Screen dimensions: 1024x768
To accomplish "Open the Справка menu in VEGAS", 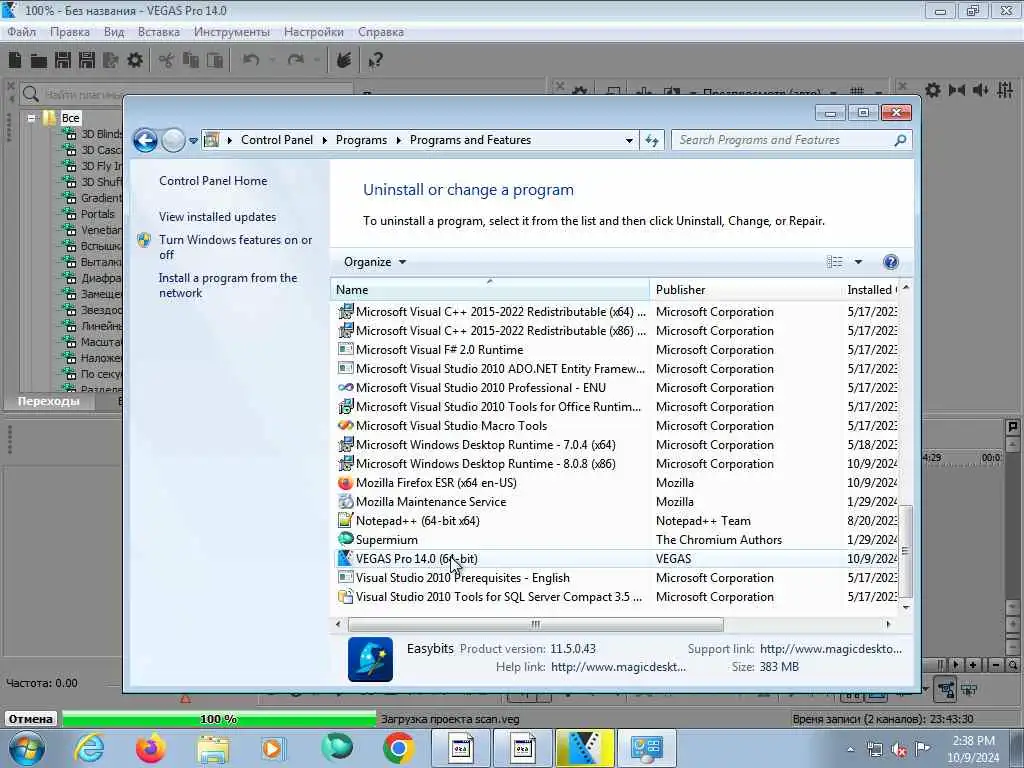I will (x=381, y=32).
